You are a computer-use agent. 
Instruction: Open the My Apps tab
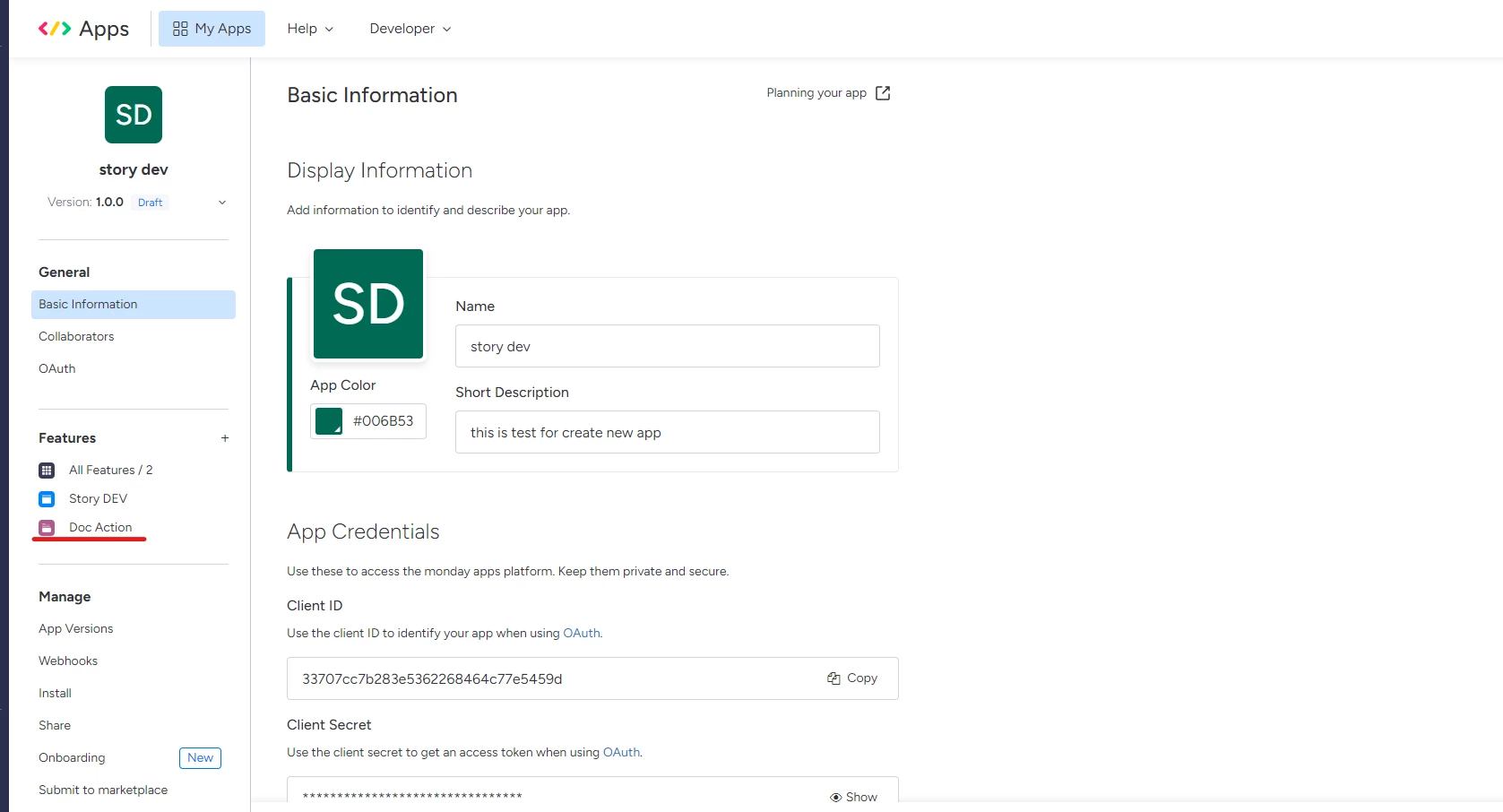pos(212,29)
